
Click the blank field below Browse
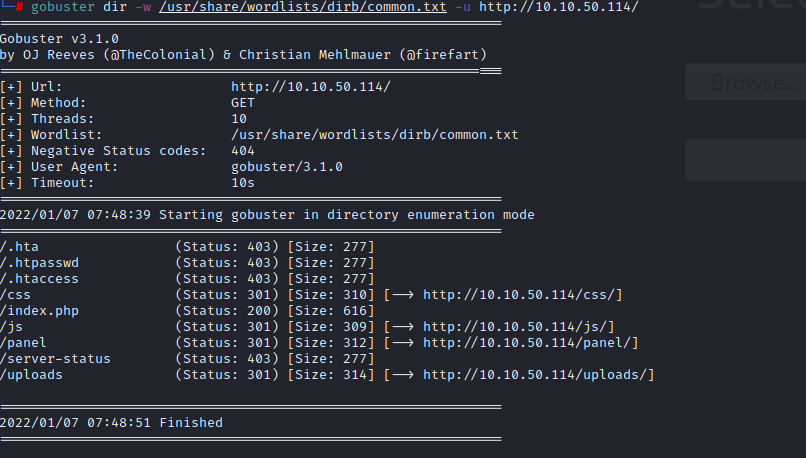(745, 160)
